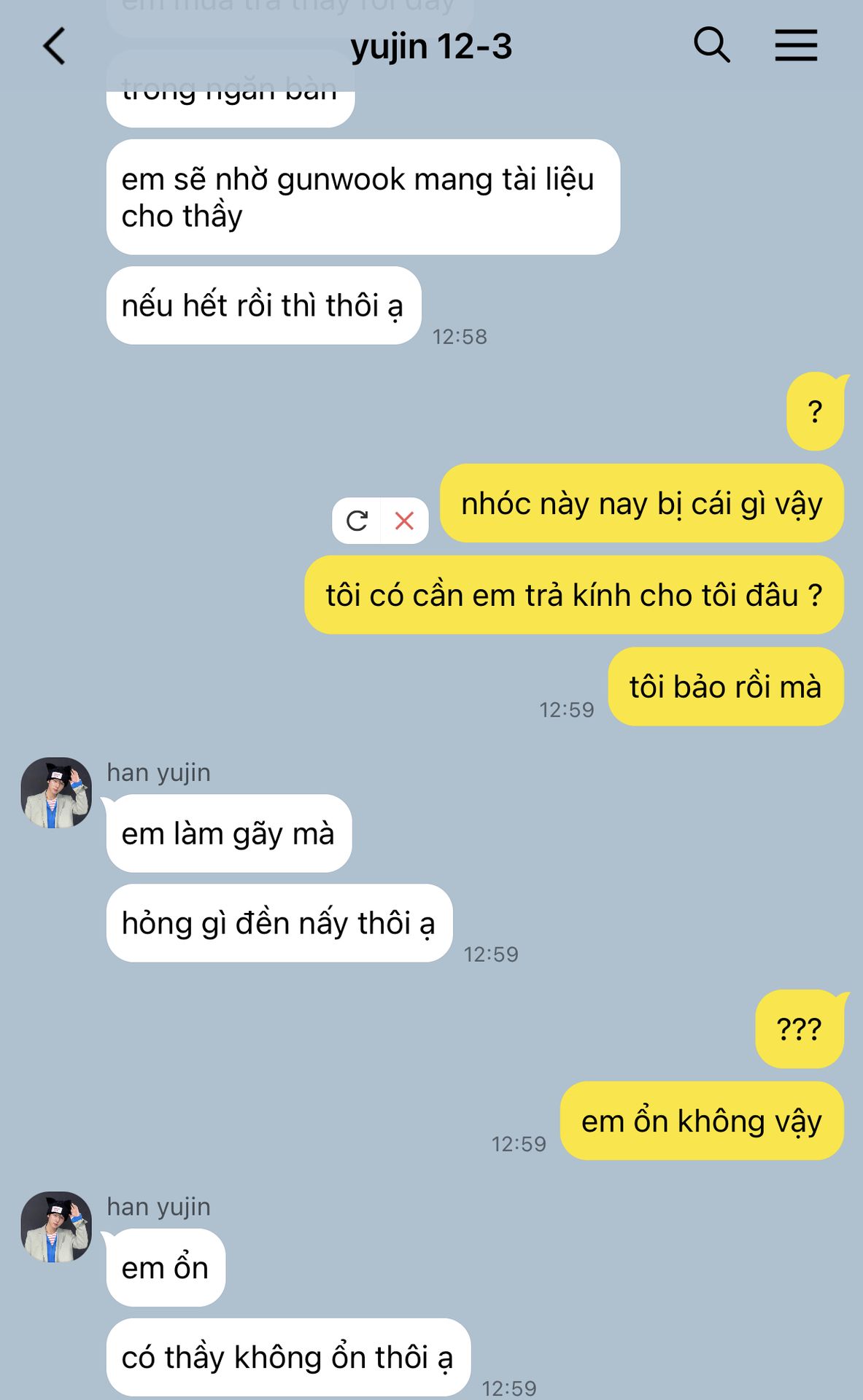The image size is (863, 1400).
Task: Select message 'nếu hết rồi thì thôi ạ'
Action: (263, 306)
